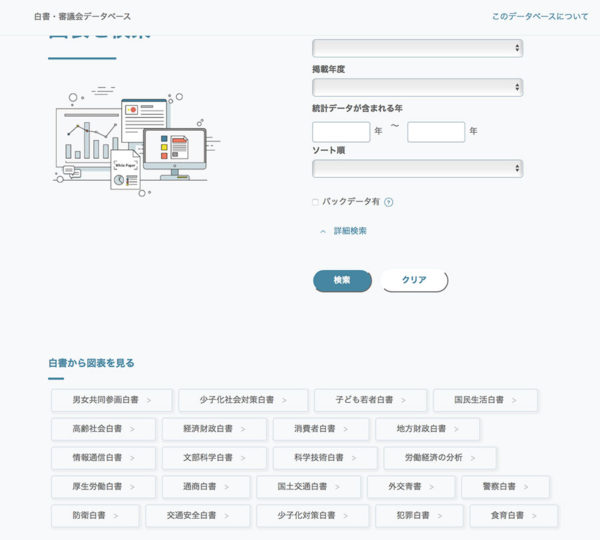Click the start year input field
This screenshot has width=600, height=540.
(341, 131)
